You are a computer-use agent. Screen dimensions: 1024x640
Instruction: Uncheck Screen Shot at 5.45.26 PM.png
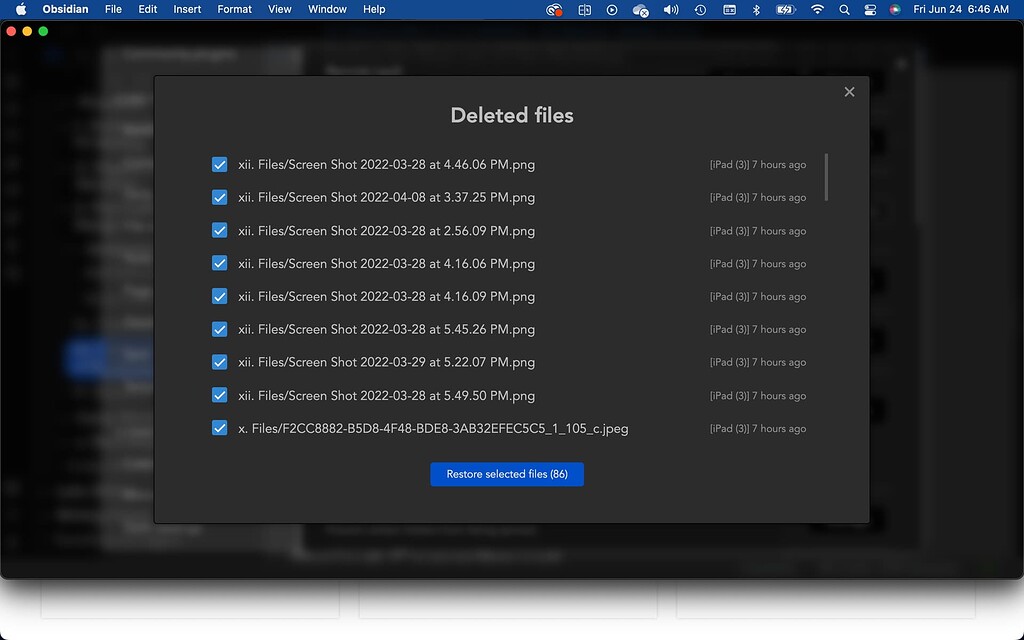click(219, 329)
